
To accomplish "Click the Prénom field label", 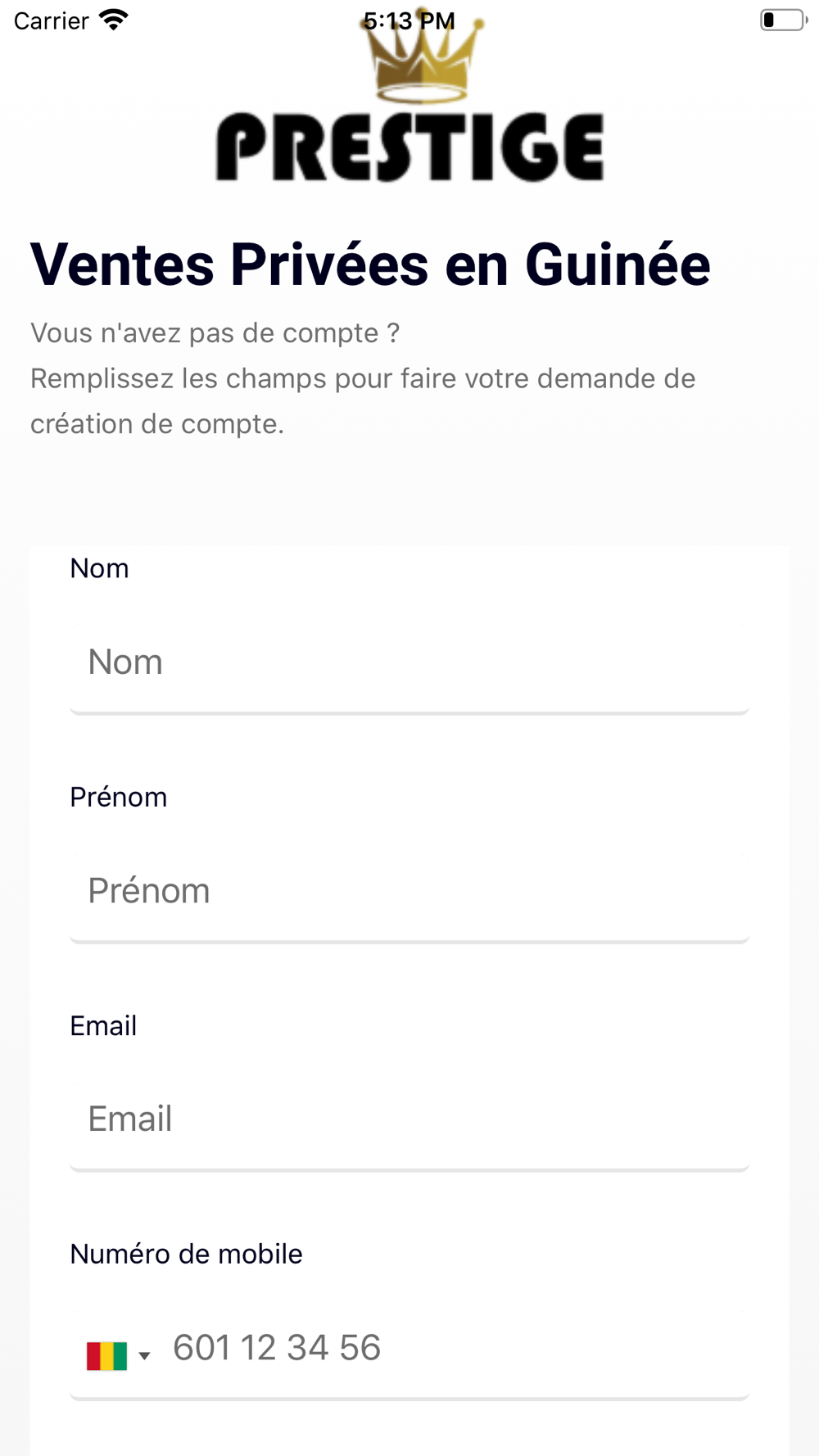I will coord(119,797).
